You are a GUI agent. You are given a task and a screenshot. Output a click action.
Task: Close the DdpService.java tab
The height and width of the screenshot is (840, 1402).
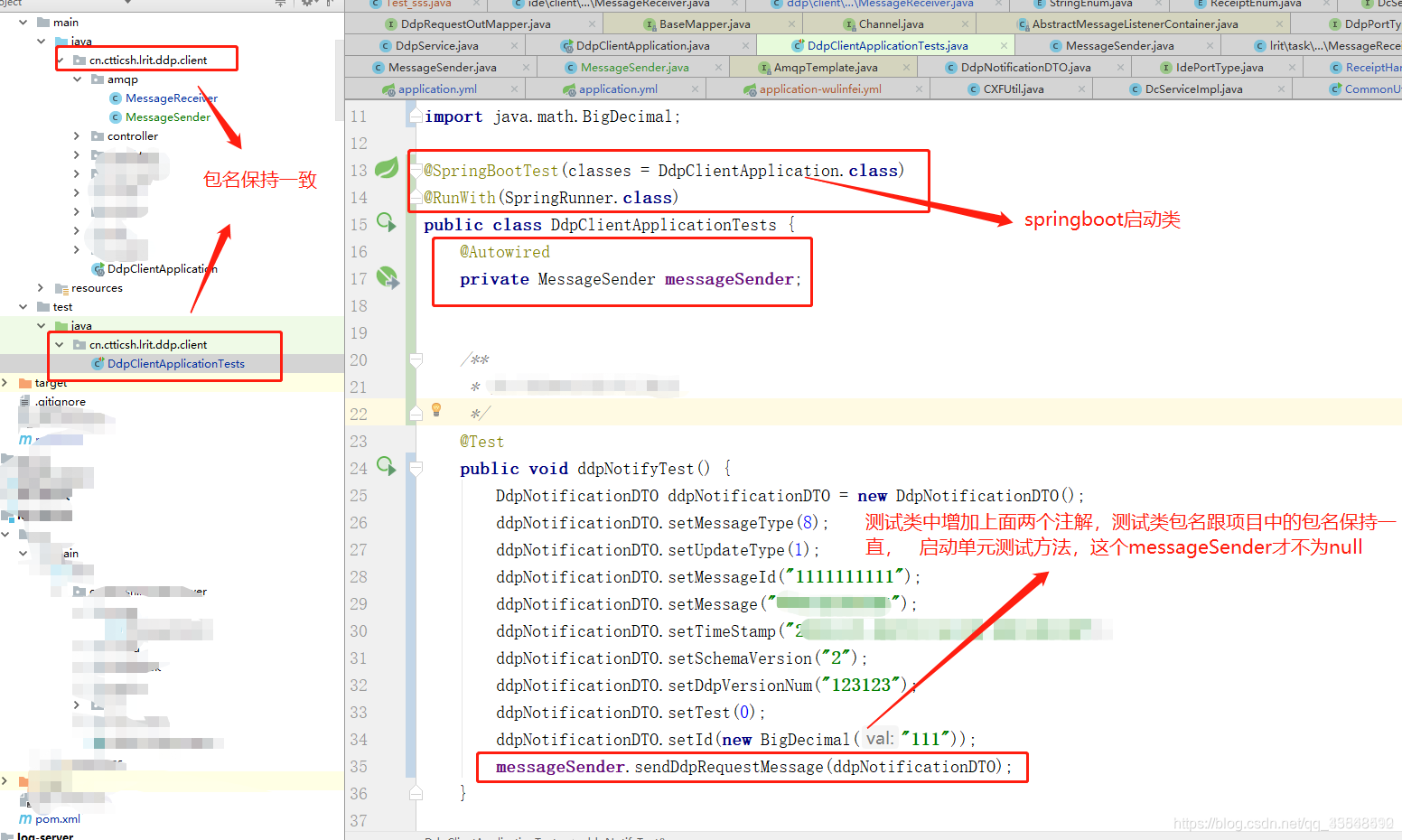point(515,45)
